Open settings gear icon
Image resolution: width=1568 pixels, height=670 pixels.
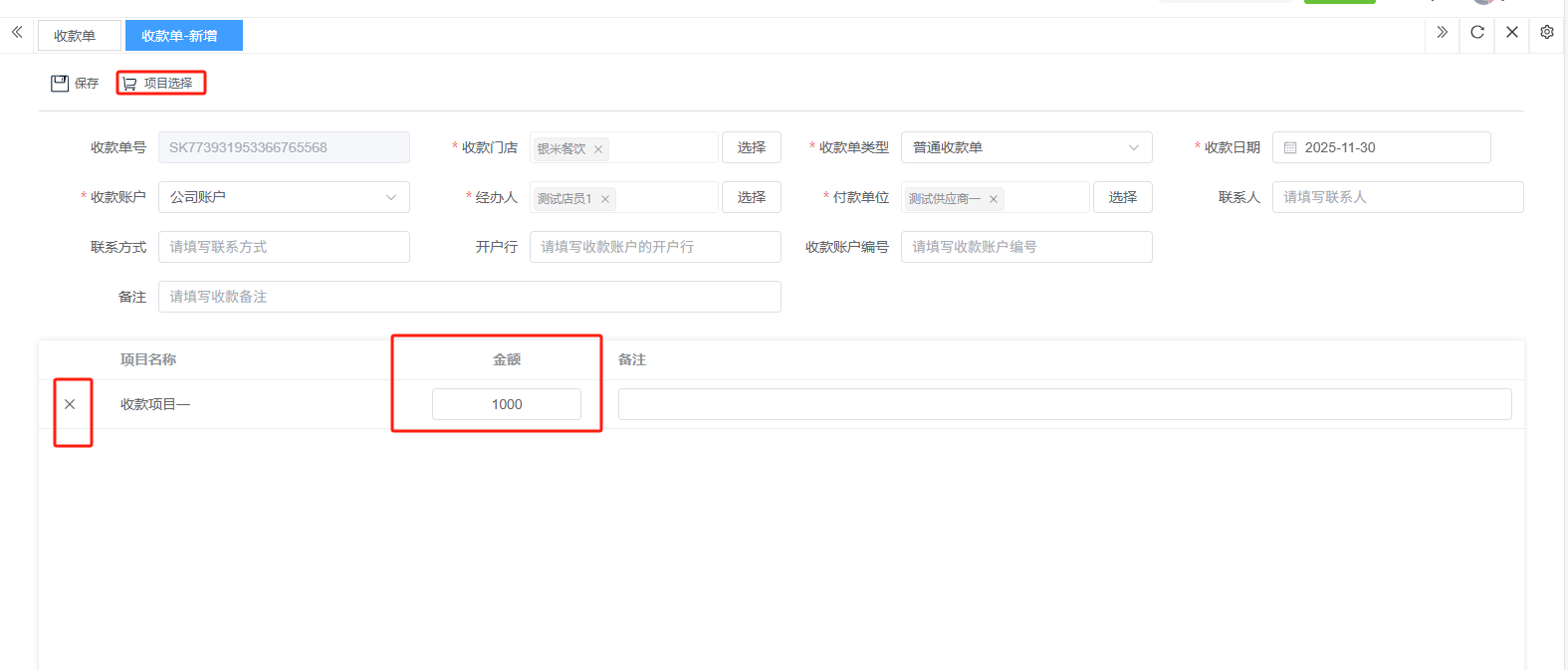click(x=1547, y=33)
